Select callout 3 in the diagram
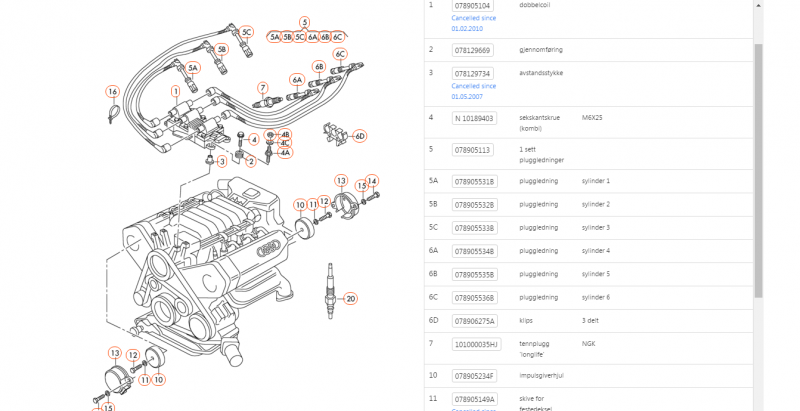This screenshot has width=800, height=411. tap(222, 161)
